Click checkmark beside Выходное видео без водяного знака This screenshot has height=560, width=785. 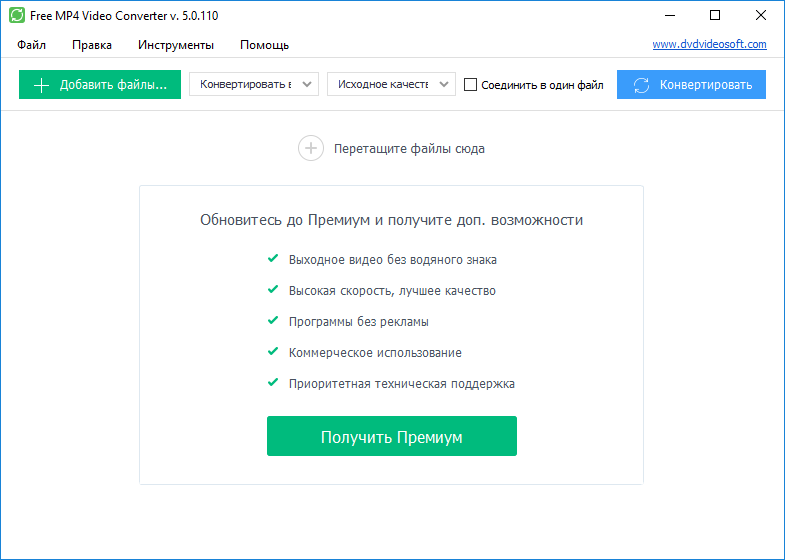pos(272,259)
